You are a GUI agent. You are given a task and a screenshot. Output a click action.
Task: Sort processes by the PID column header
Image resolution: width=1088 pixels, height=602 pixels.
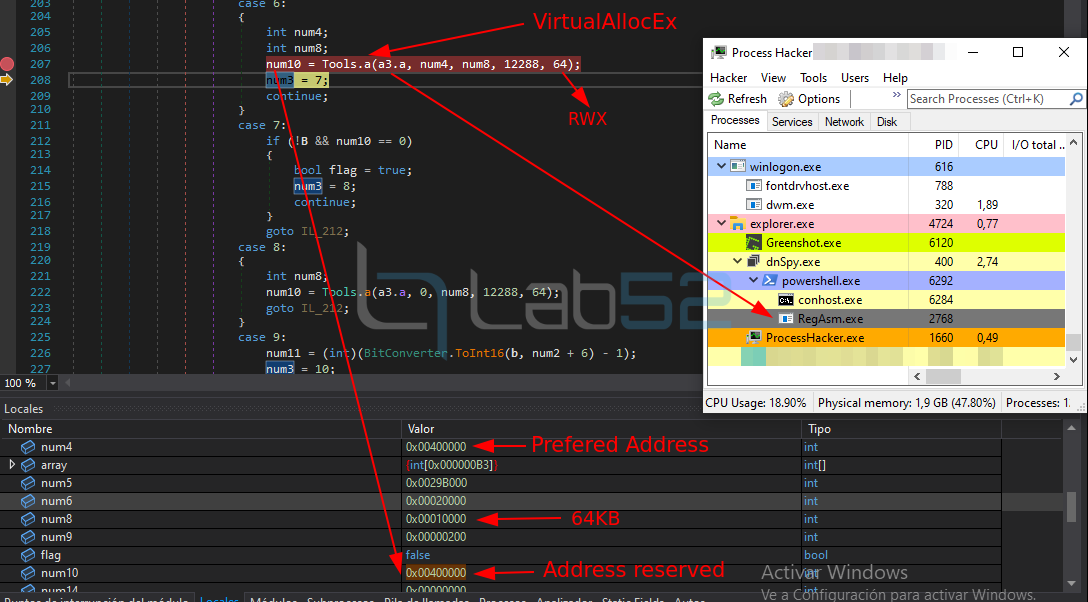pyautogui.click(x=943, y=144)
